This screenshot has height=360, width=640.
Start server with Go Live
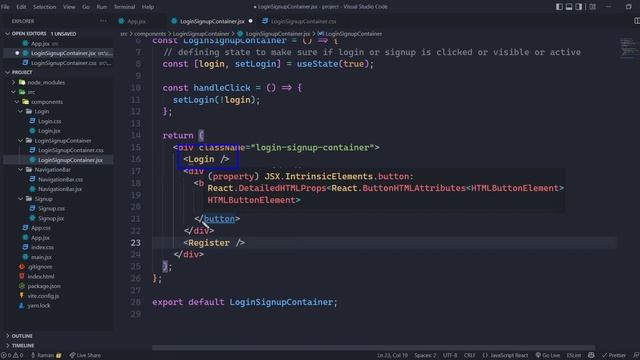[x=547, y=356]
